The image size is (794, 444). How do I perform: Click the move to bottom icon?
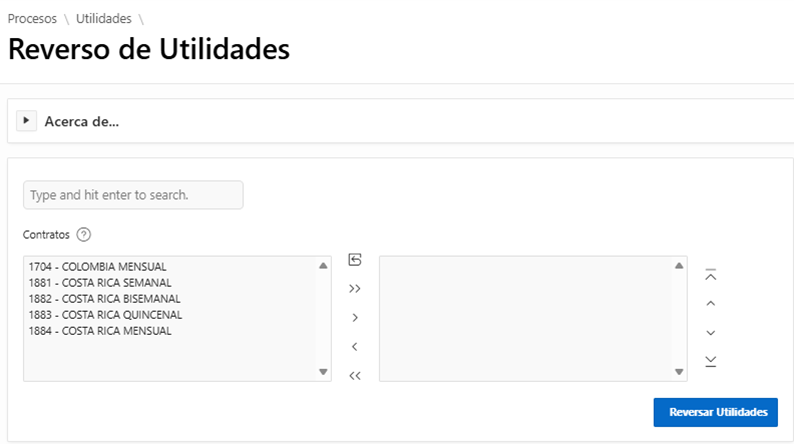pyautogui.click(x=711, y=360)
